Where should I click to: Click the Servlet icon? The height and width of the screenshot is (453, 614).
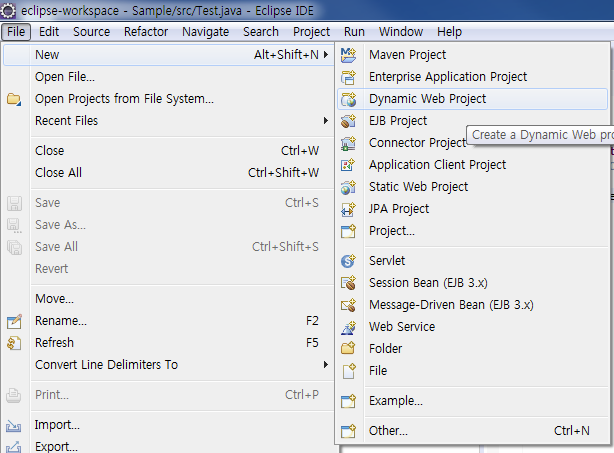(x=348, y=261)
